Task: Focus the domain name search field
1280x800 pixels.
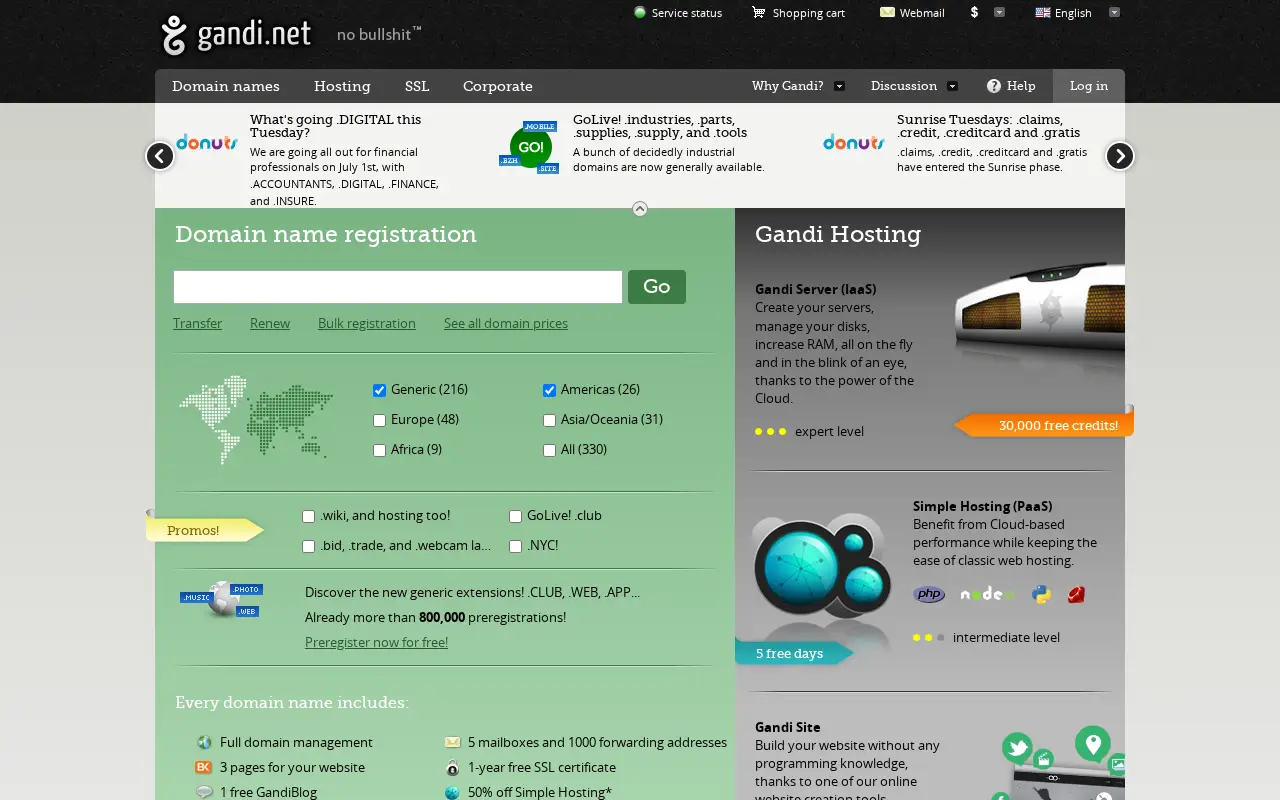Action: (x=398, y=287)
